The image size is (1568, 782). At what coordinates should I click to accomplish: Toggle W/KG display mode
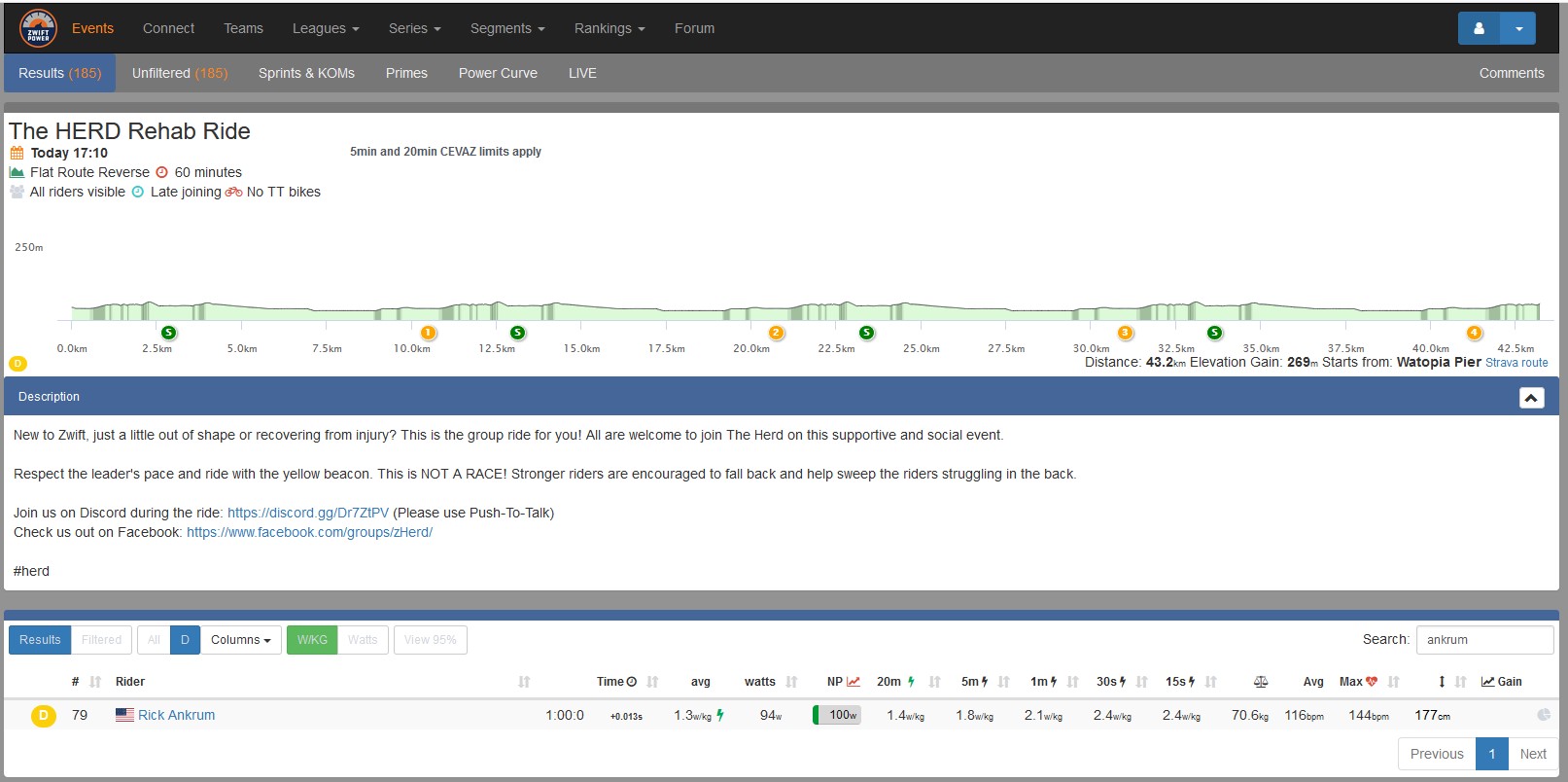pyautogui.click(x=312, y=640)
